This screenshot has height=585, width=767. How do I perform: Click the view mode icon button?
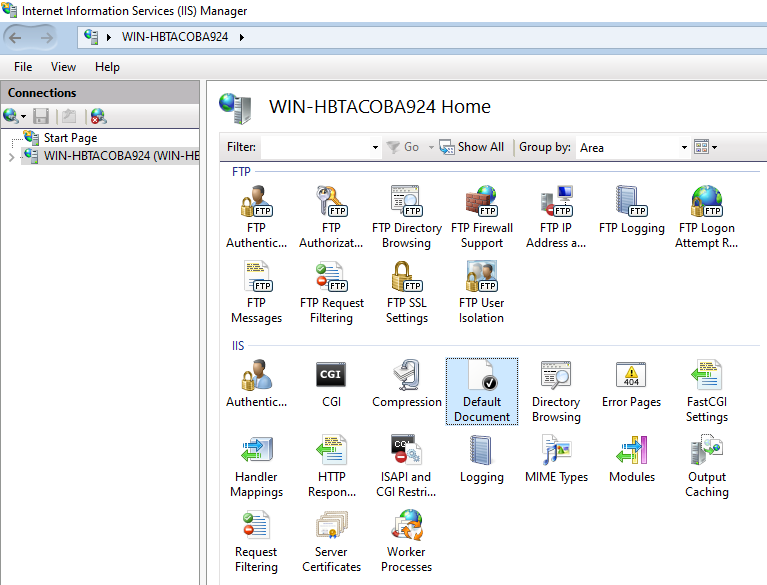point(701,147)
